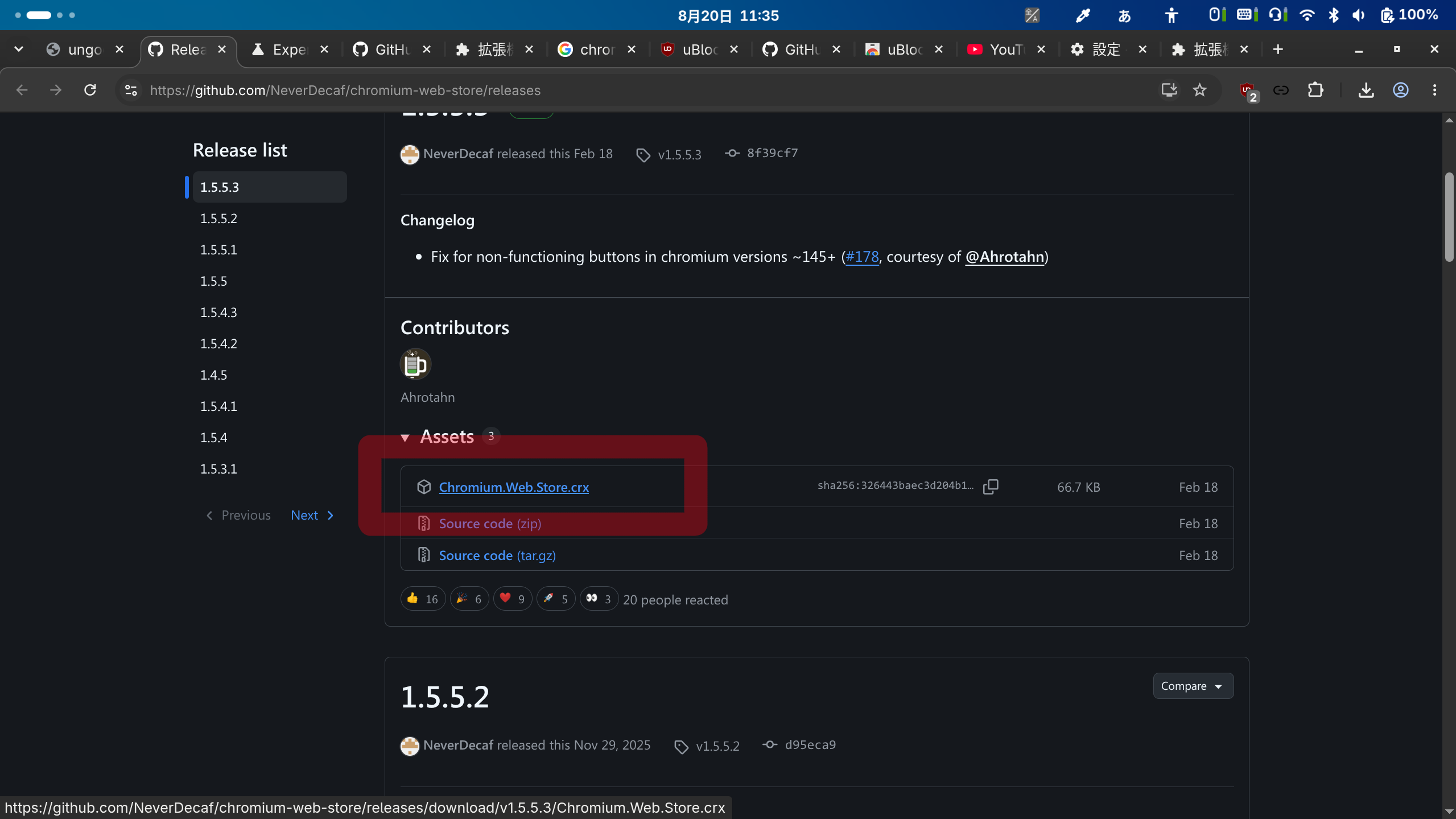Collapse the Assets section
Viewport: 1456px width, 819px height.
point(405,437)
